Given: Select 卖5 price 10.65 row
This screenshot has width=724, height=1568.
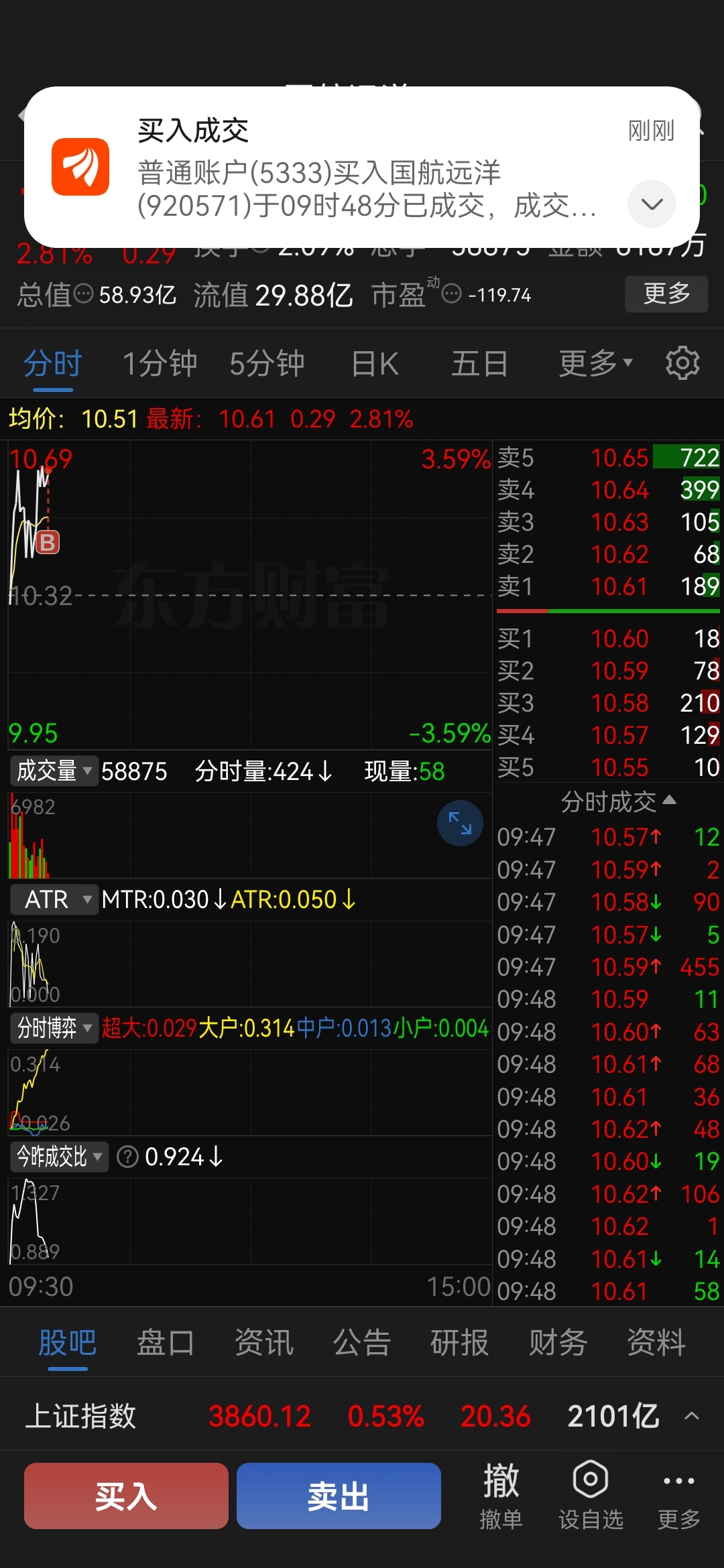Looking at the screenshot, I should 609,458.
